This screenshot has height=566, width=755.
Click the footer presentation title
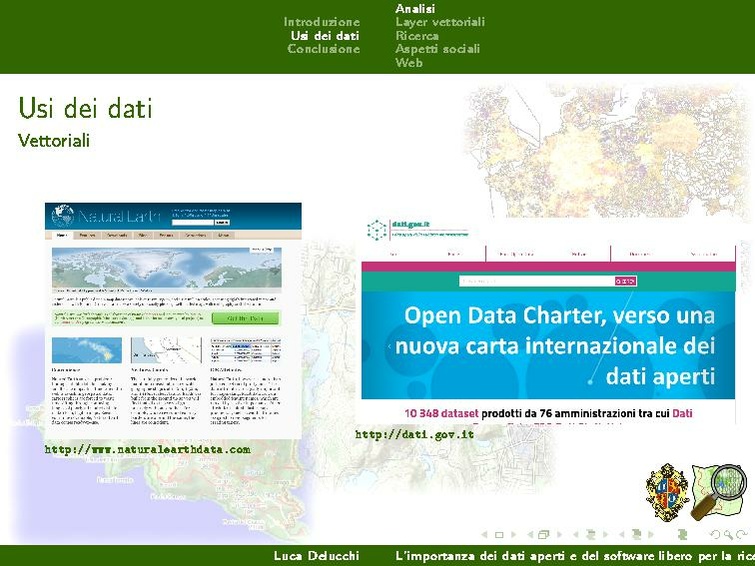pyautogui.click(x=575, y=556)
